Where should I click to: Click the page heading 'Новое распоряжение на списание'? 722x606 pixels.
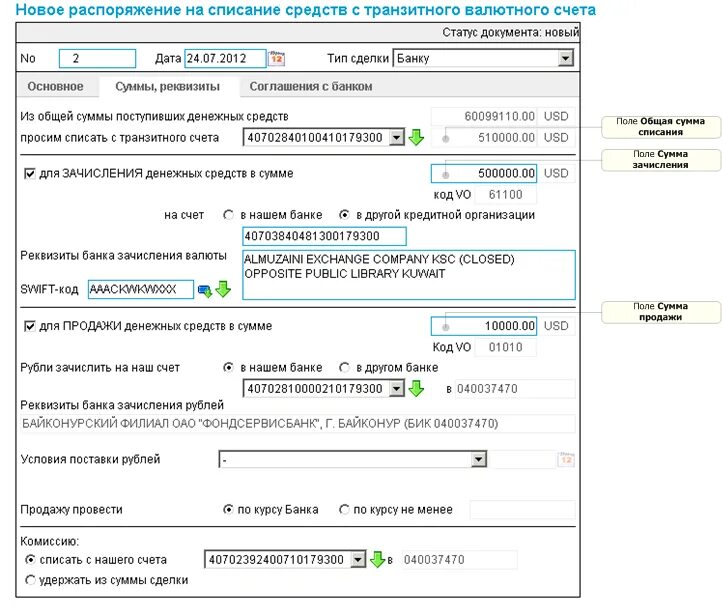click(x=306, y=10)
